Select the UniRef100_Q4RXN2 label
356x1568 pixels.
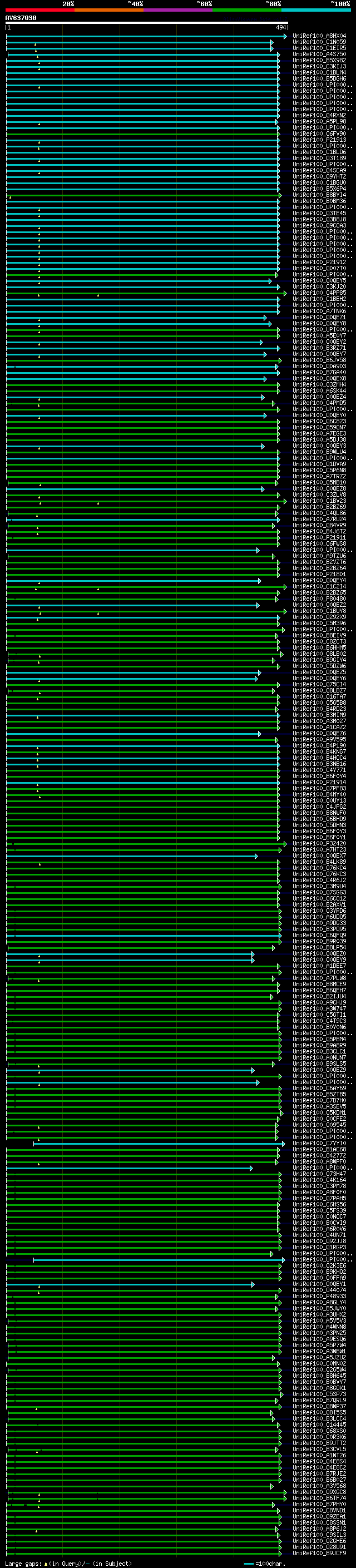[319, 116]
